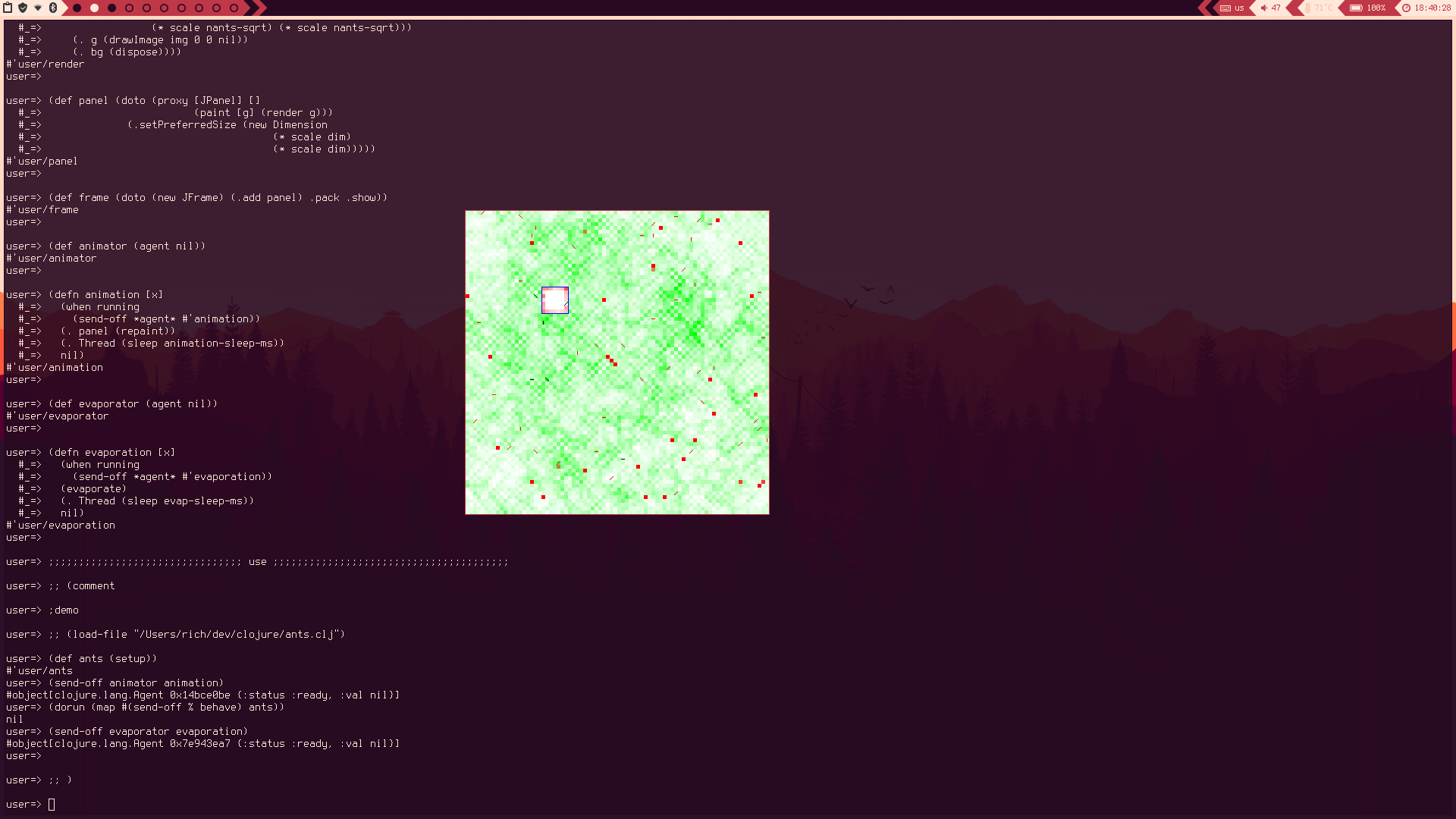Click the thermometer icon near 71°C

[x=1308, y=8]
